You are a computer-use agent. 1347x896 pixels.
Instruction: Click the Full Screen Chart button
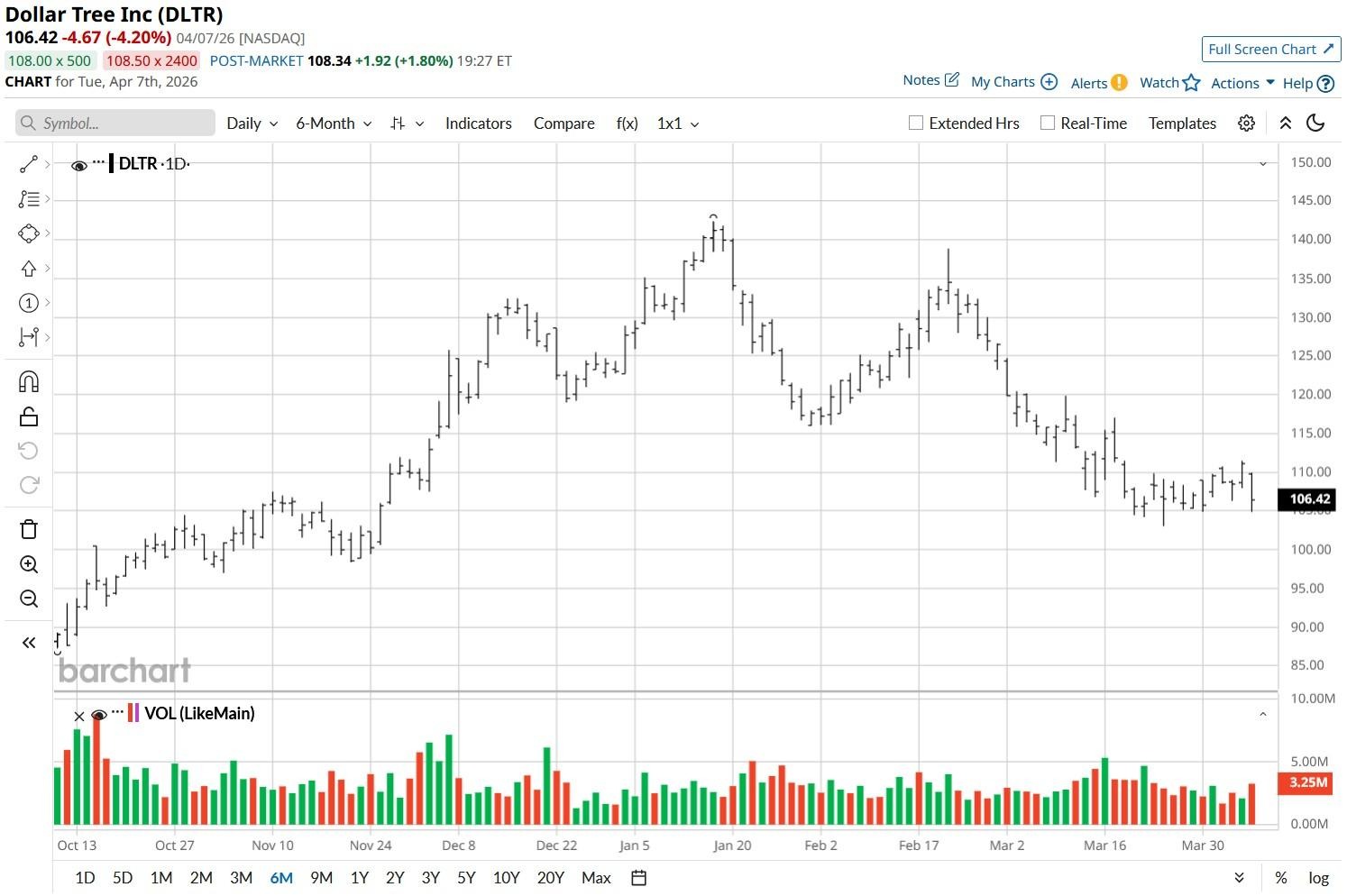(x=1270, y=50)
